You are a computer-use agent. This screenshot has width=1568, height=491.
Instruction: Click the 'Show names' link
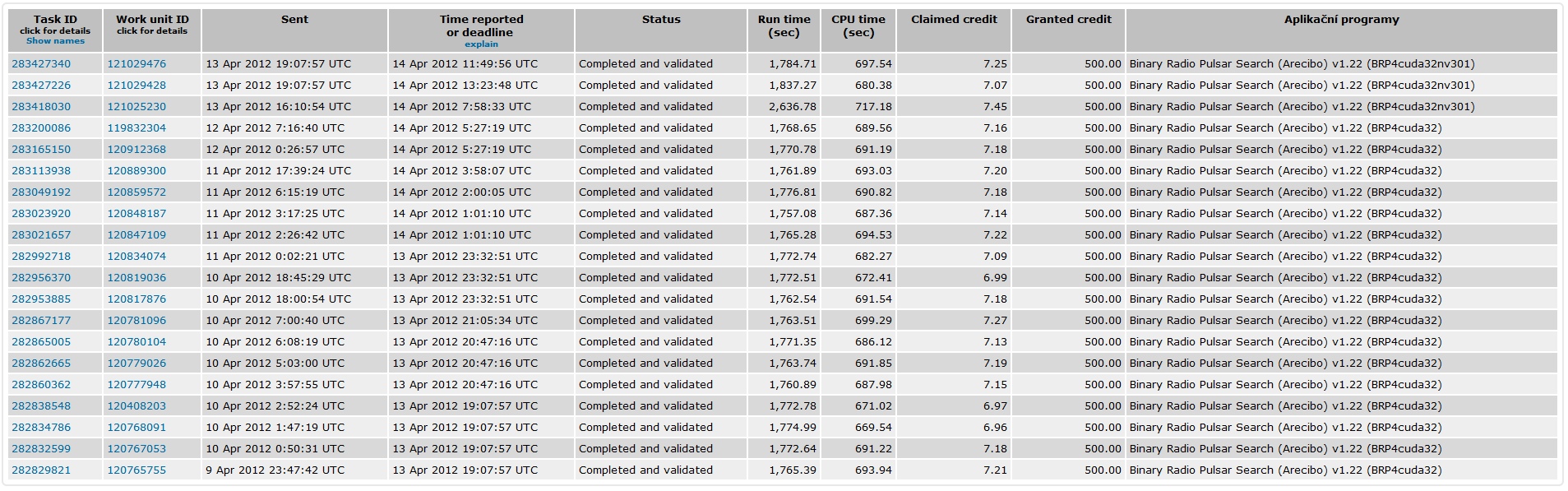(55, 41)
